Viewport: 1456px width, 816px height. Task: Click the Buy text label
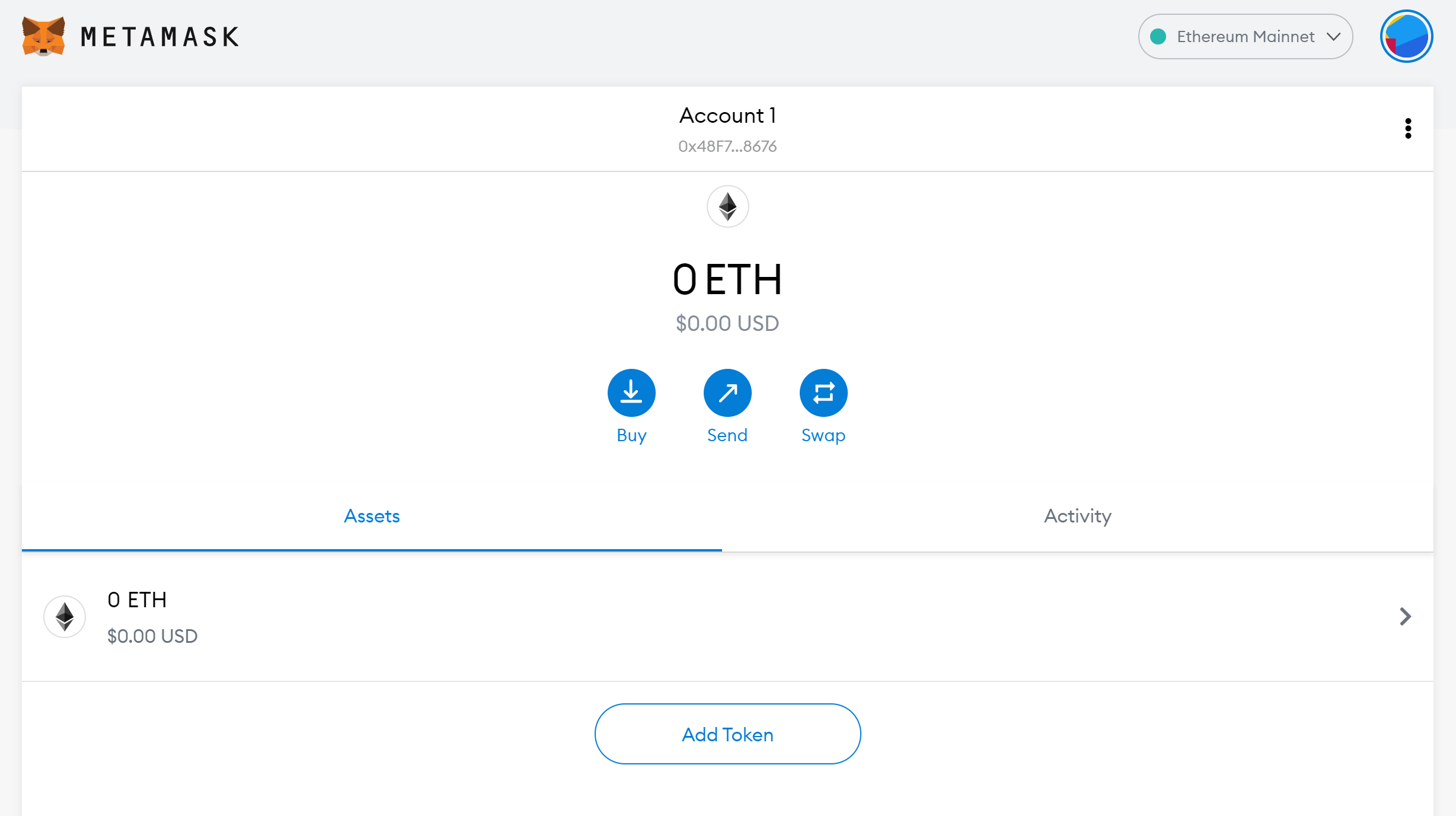coord(631,435)
